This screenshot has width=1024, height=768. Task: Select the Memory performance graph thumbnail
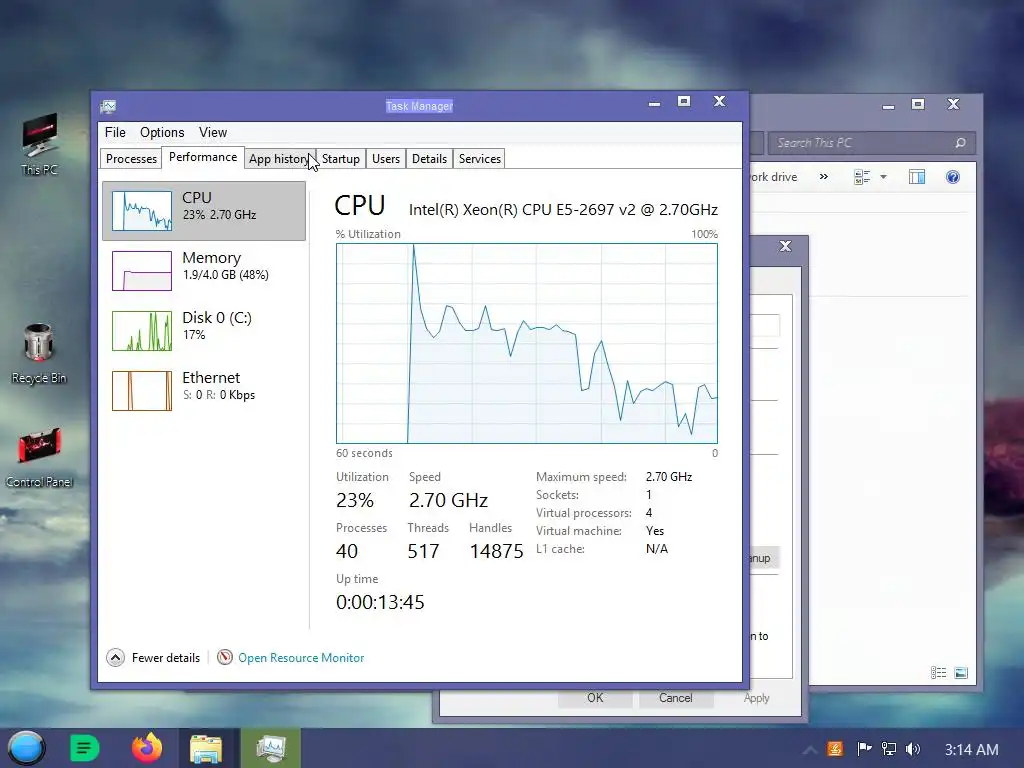[x=142, y=271]
